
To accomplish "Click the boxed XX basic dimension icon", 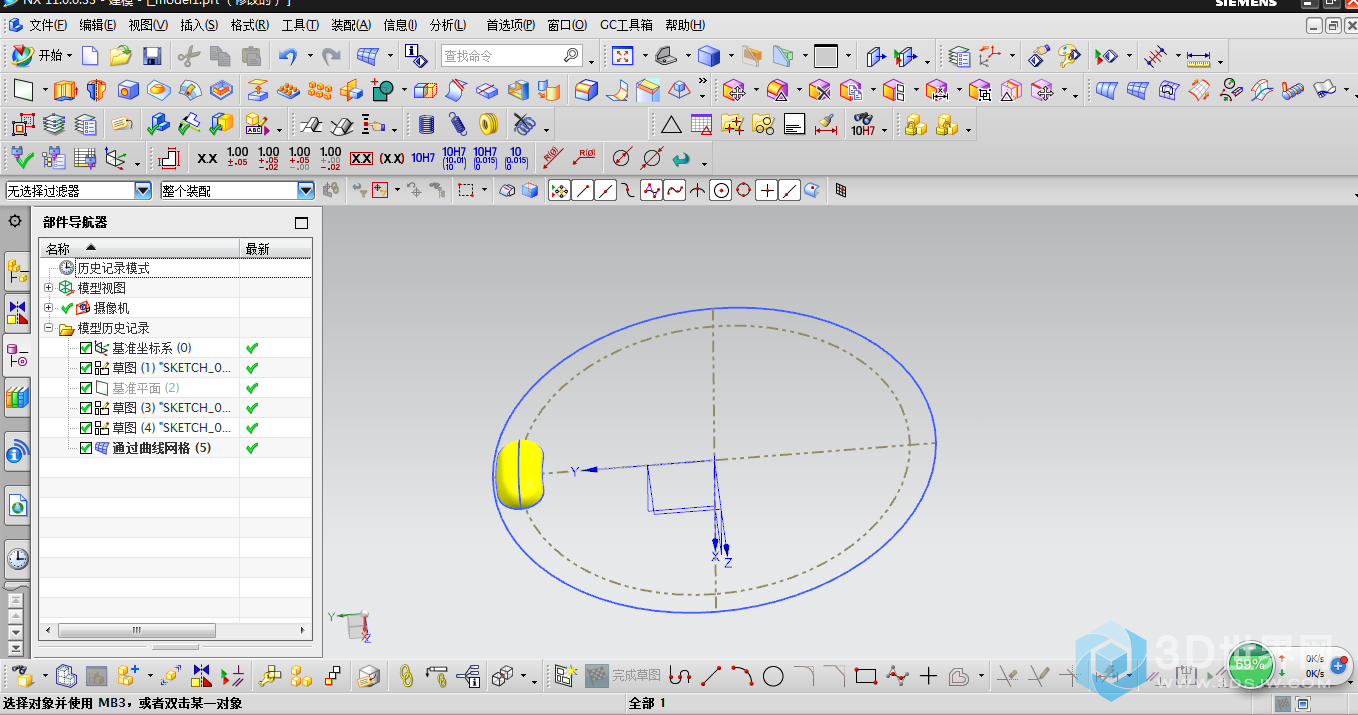I will 362,158.
